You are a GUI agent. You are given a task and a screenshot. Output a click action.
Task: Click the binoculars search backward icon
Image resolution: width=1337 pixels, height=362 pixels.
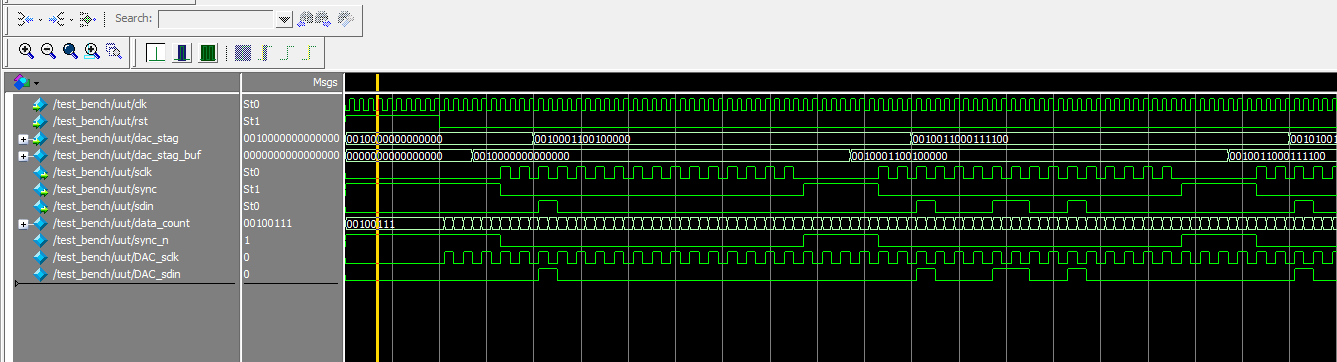pyautogui.click(x=306, y=18)
